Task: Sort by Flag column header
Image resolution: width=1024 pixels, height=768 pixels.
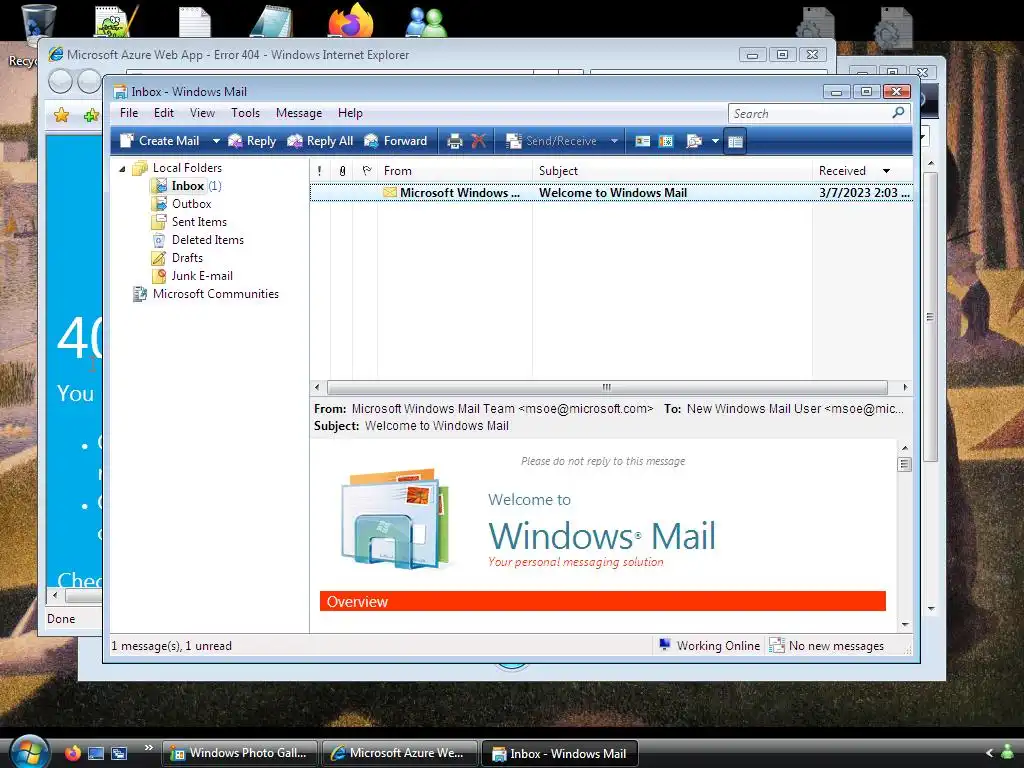Action: (x=366, y=171)
